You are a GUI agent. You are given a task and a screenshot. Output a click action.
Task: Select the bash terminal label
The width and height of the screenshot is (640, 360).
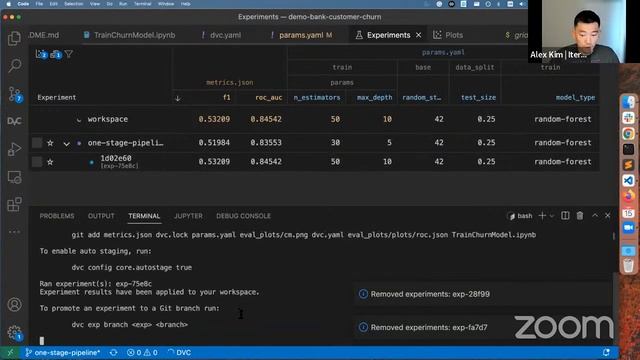pos(520,216)
